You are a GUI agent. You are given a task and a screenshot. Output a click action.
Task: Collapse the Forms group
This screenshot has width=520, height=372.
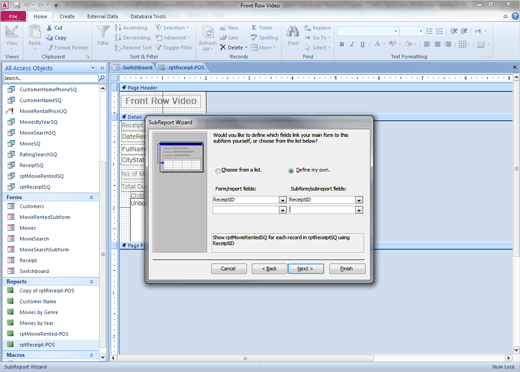tap(91, 197)
